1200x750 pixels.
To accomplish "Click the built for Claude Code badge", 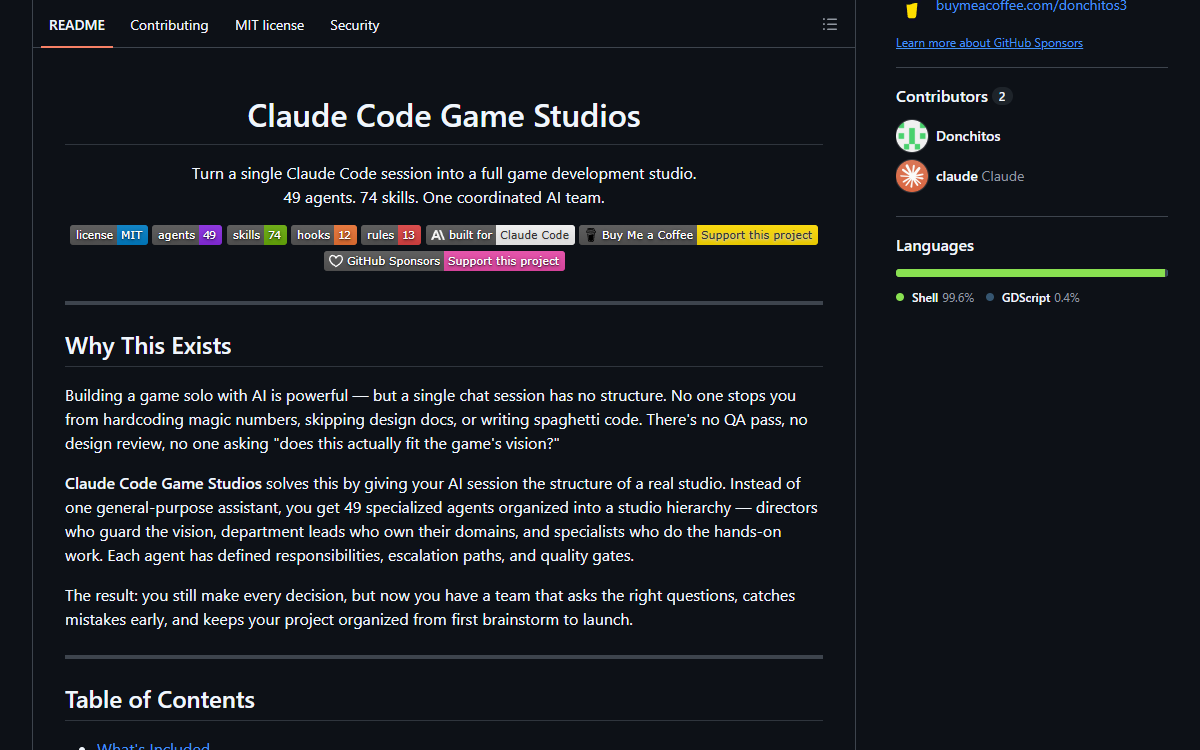I will point(500,235).
